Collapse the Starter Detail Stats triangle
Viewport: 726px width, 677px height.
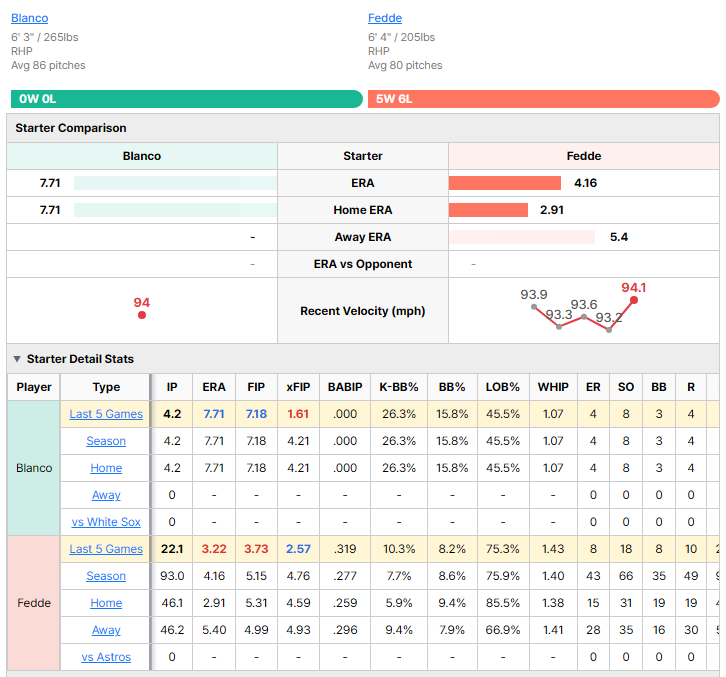click(x=17, y=359)
